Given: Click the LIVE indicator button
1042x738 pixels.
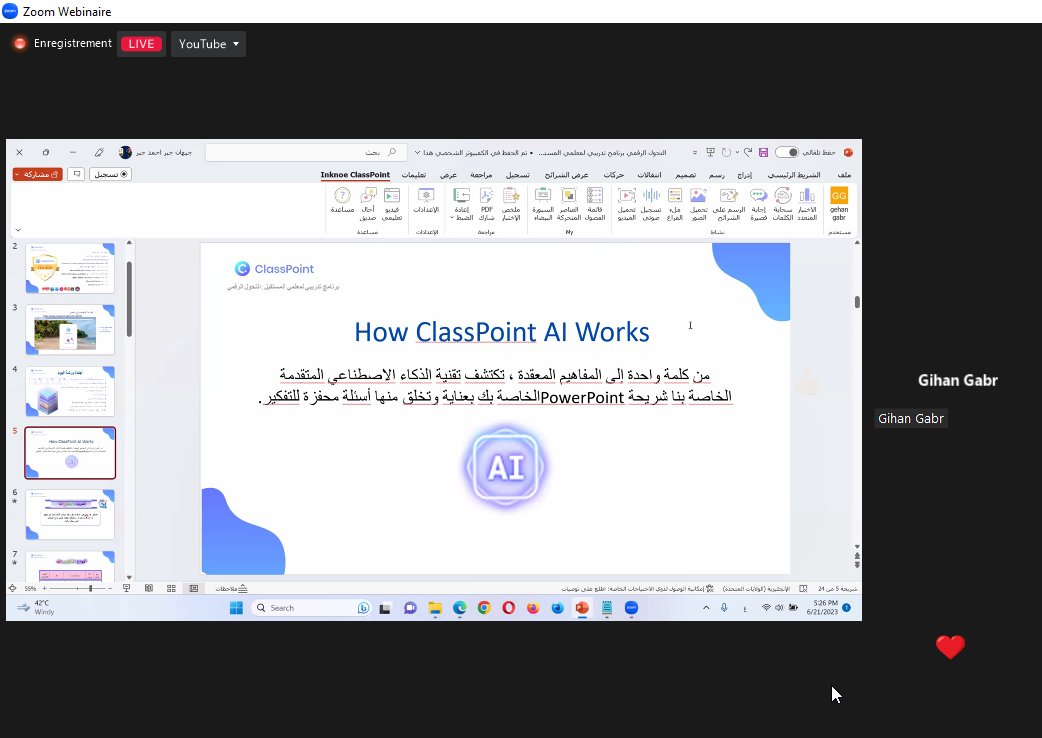Looking at the screenshot, I should click(x=141, y=44).
